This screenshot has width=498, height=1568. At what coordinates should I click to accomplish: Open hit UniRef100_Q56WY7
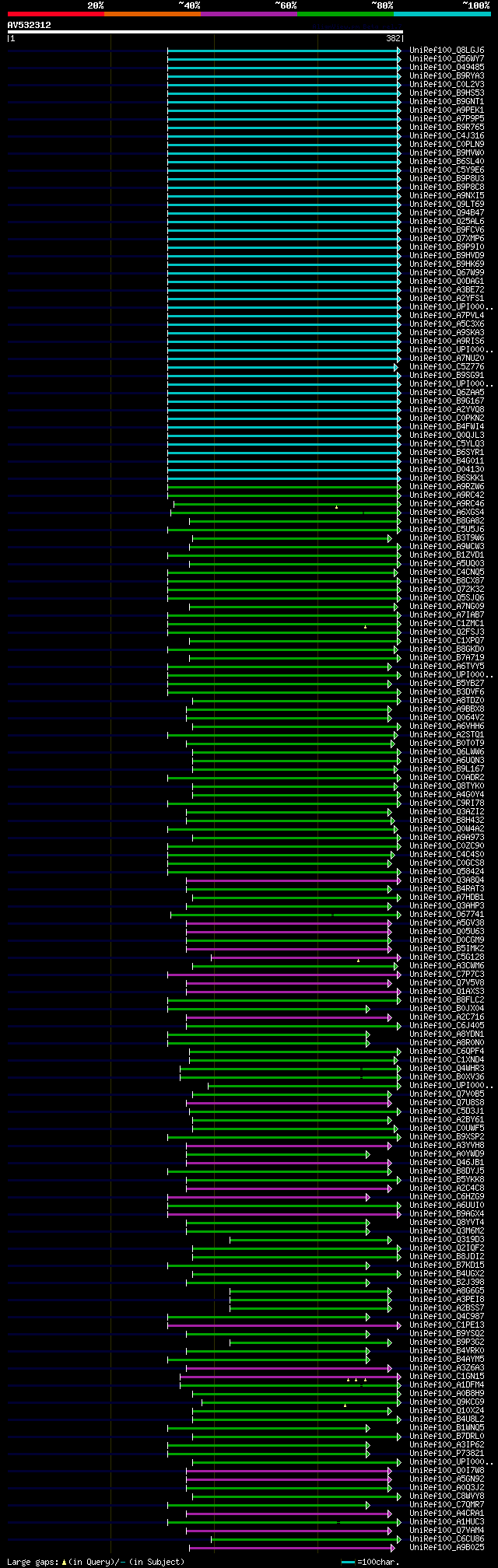tap(447, 58)
